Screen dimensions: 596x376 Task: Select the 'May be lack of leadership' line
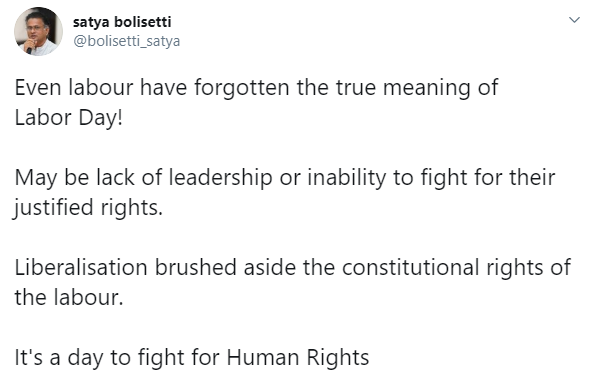point(285,178)
